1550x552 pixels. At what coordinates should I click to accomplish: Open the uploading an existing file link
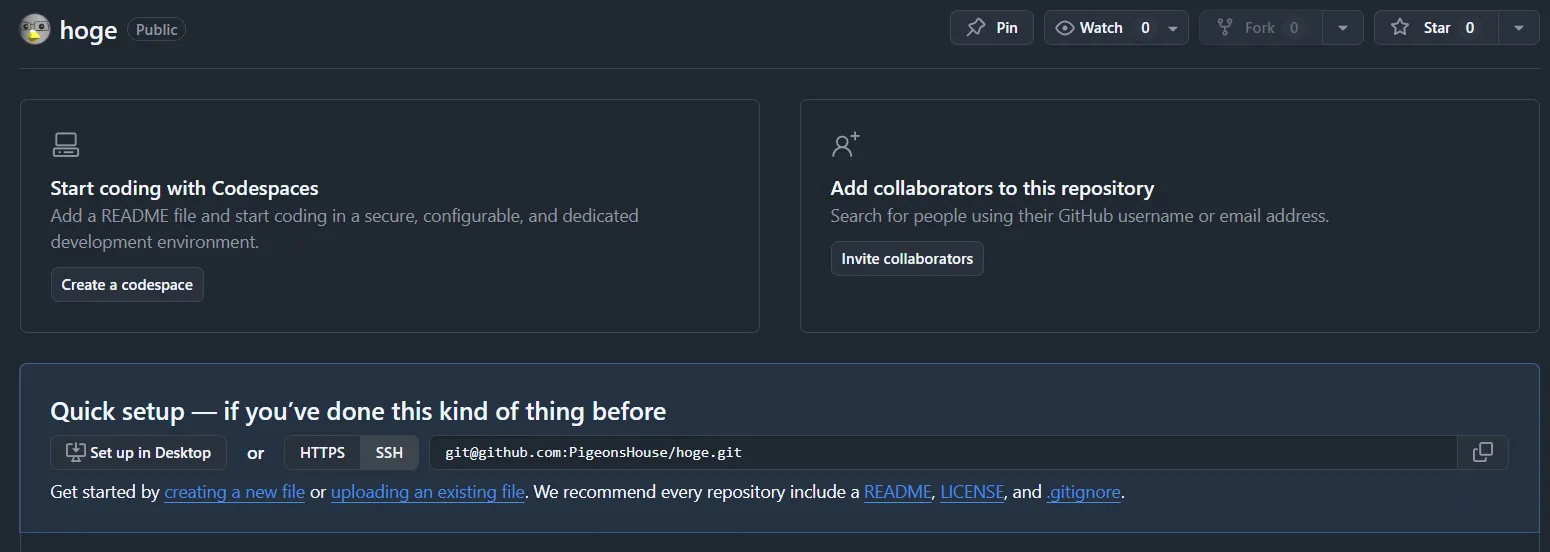tap(428, 492)
